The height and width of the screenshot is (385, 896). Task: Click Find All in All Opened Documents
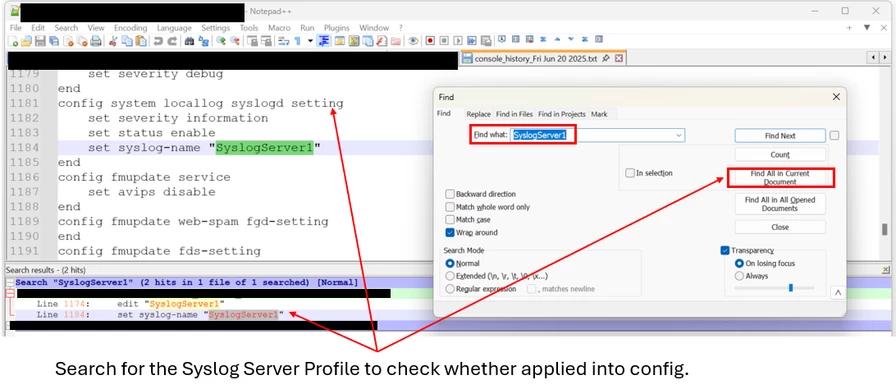780,204
